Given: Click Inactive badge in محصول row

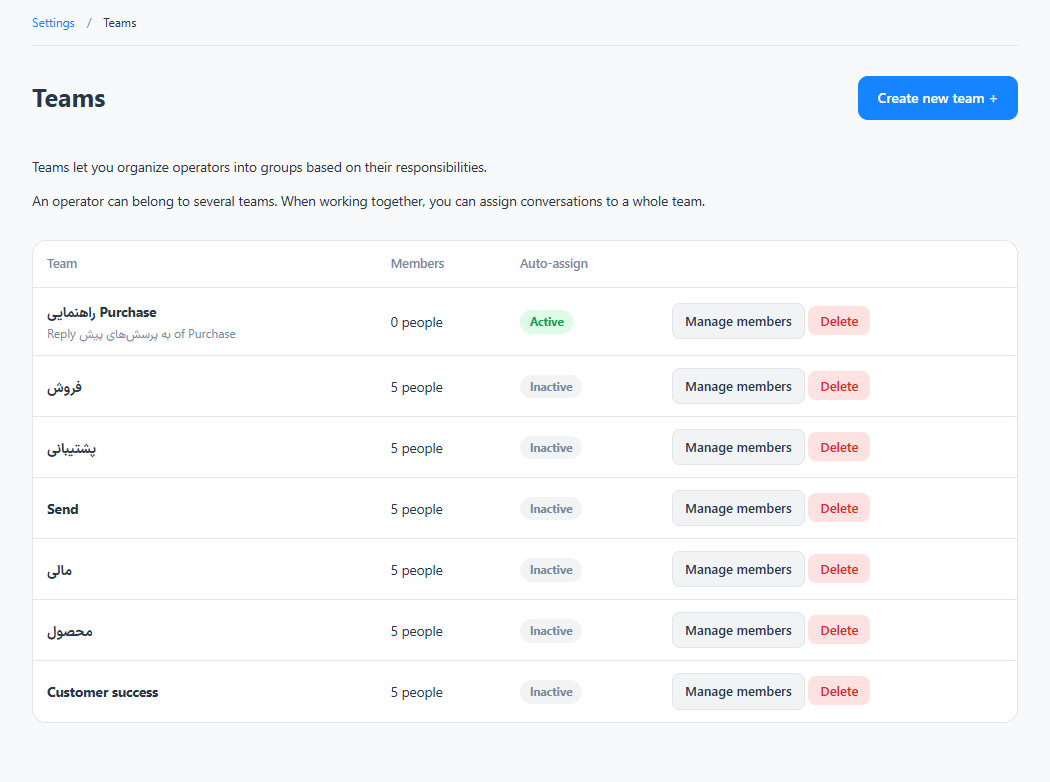Looking at the screenshot, I should pyautogui.click(x=550, y=631).
